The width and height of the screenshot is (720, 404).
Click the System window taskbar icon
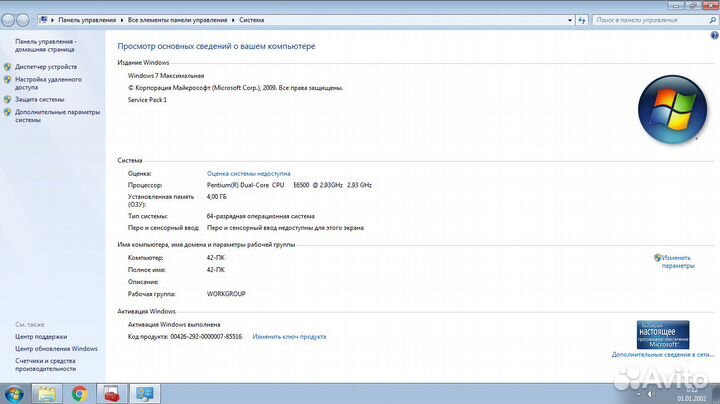(144, 393)
